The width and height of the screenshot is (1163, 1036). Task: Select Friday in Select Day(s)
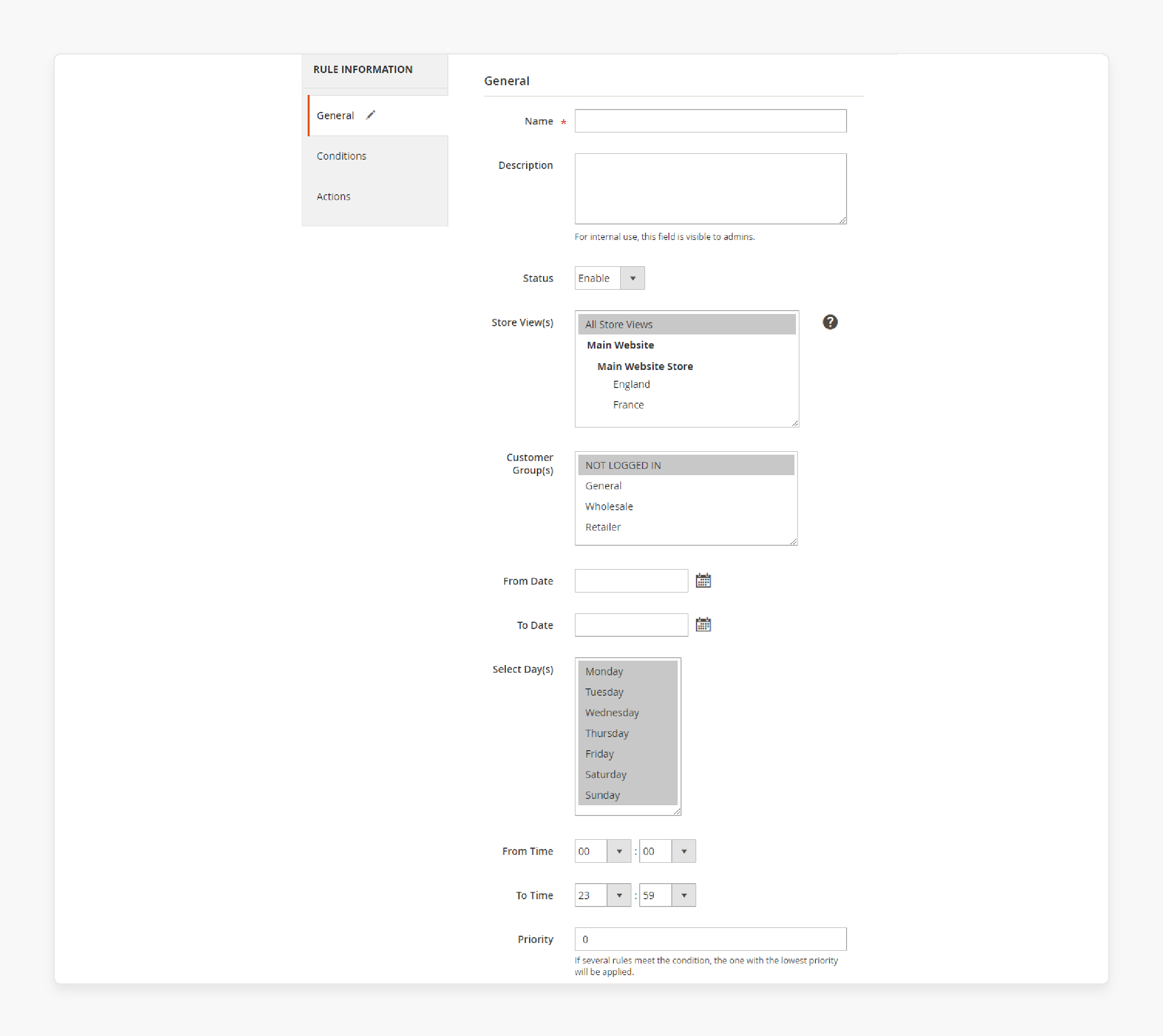click(x=628, y=754)
